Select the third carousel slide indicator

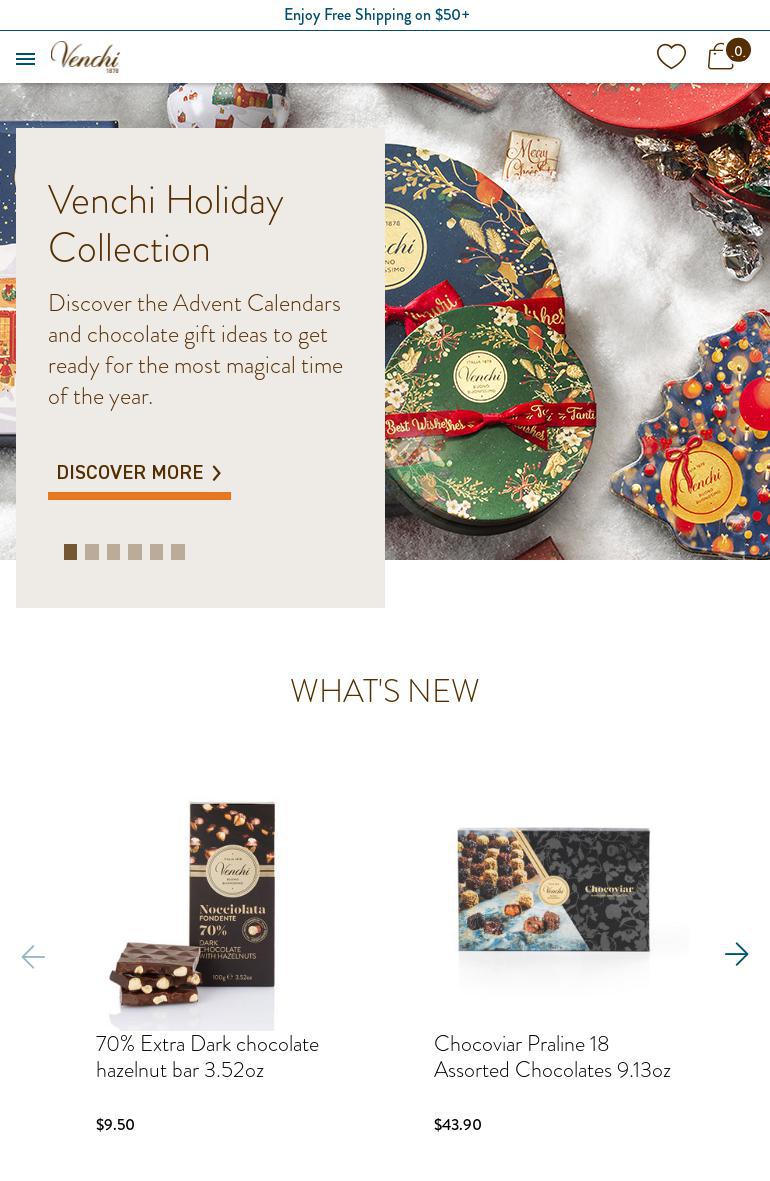[x=113, y=552]
